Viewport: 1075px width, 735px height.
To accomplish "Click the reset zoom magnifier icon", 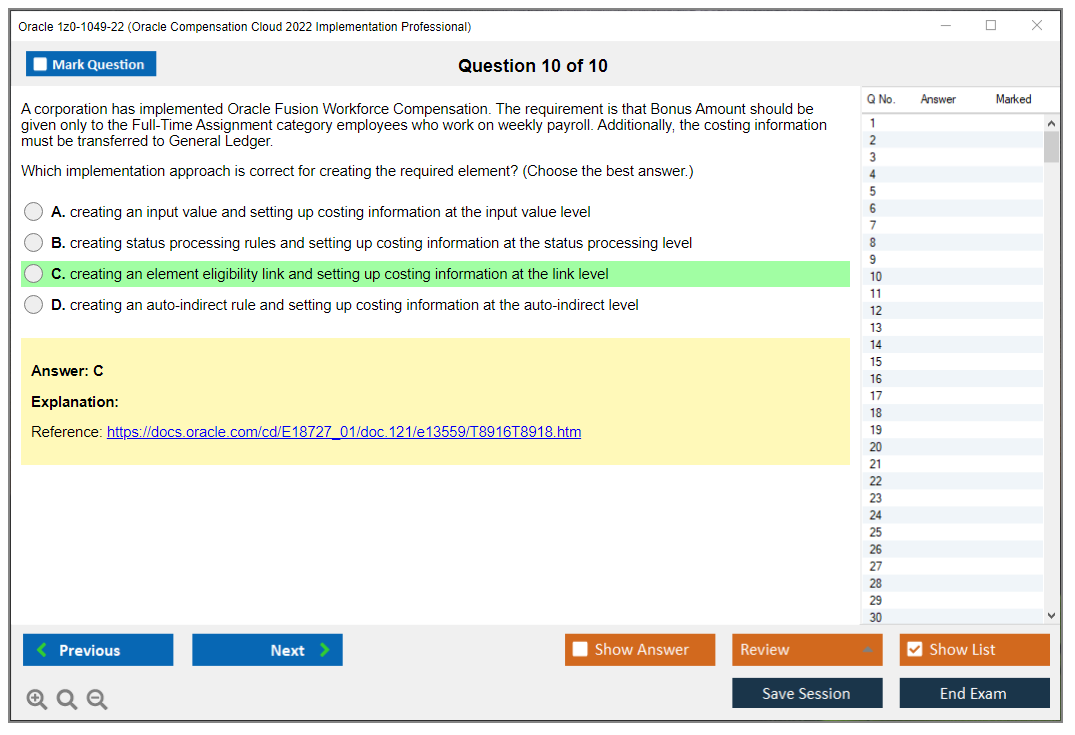I will [67, 700].
